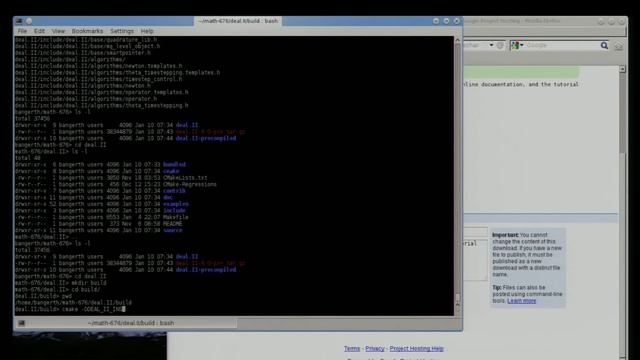Screen dimensions: 640x360
Task: Click the Konsole scrollbar thumb near the bottom
Action: (458, 297)
